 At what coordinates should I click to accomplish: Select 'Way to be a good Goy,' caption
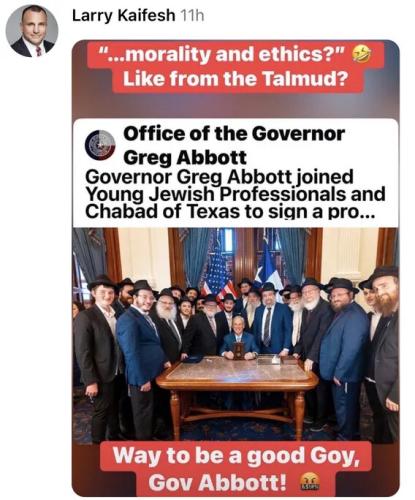[236, 456]
